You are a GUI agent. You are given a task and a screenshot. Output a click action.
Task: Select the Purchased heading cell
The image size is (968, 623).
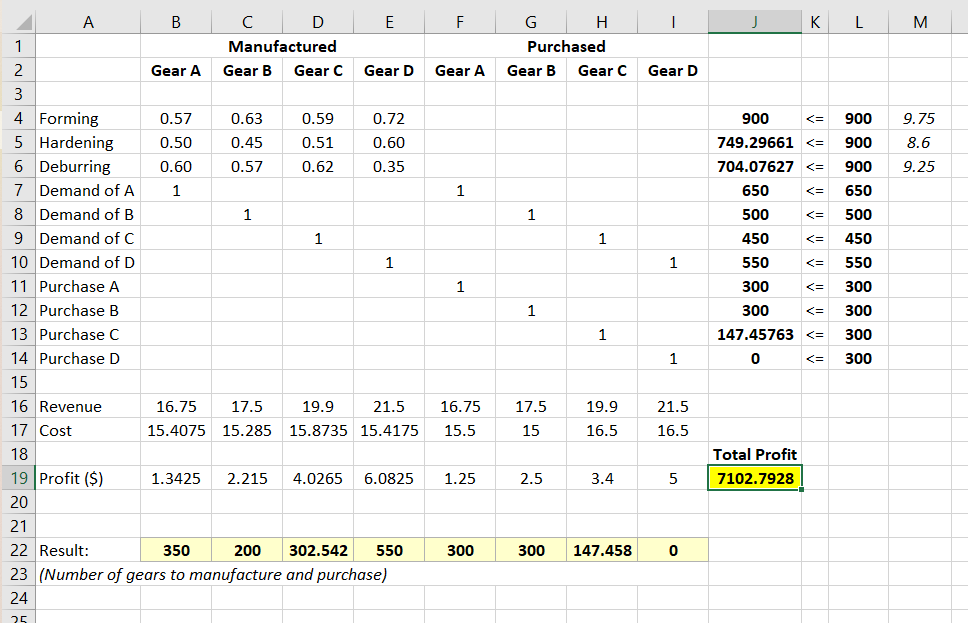(x=566, y=46)
